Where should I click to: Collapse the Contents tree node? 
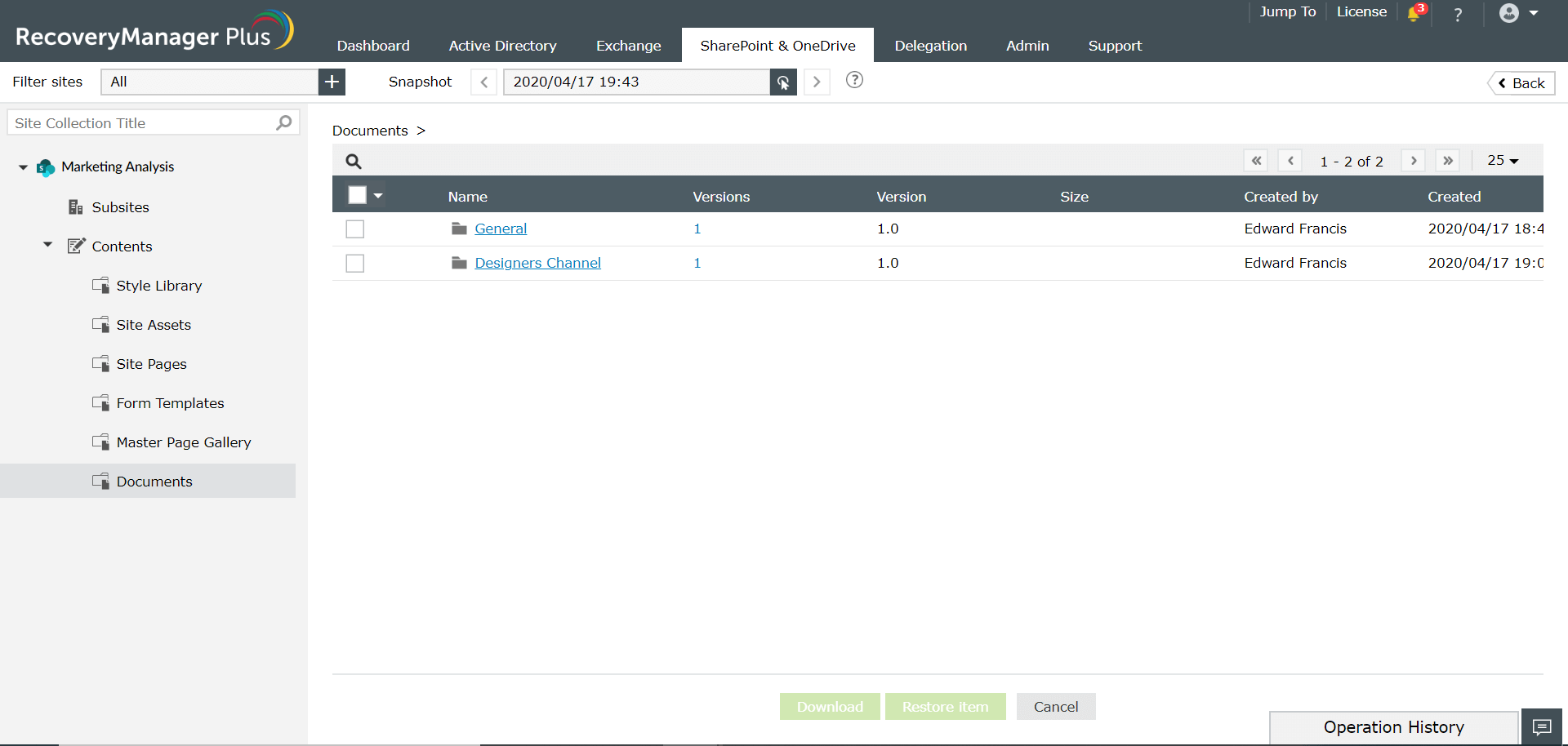tap(47, 244)
